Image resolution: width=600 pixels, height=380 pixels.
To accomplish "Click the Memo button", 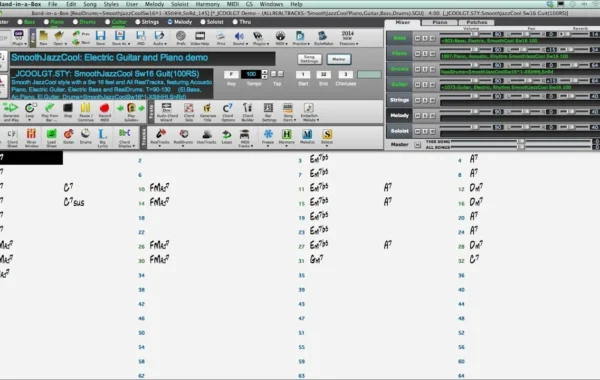I will (339, 59).
